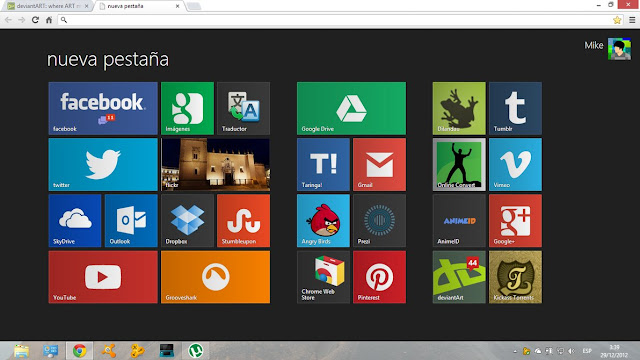Open the Tumblr tile
The height and width of the screenshot is (360, 640).
(516, 108)
